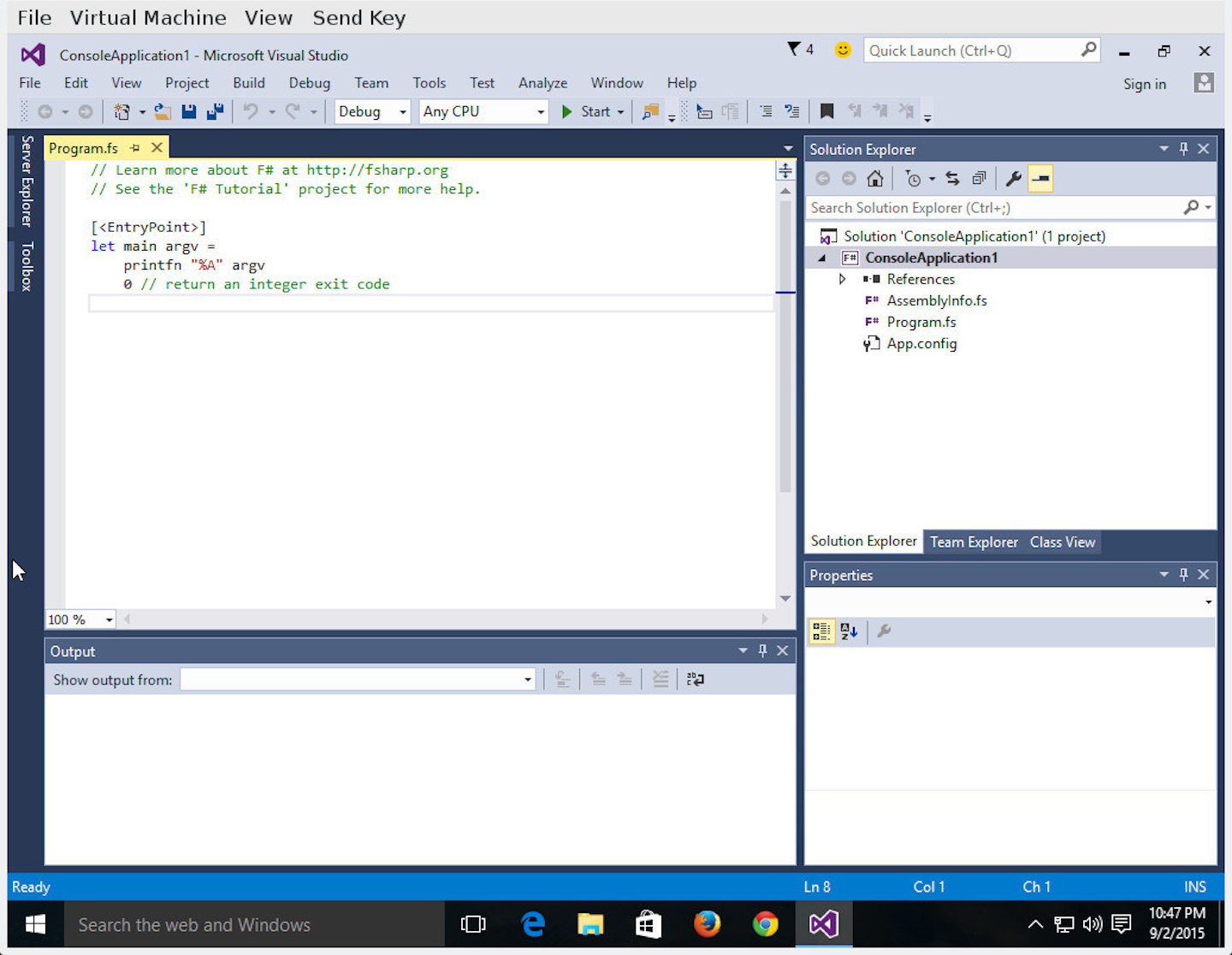Click the New Project toolbar icon
Viewport: 1232px width, 955px height.
[x=121, y=111]
